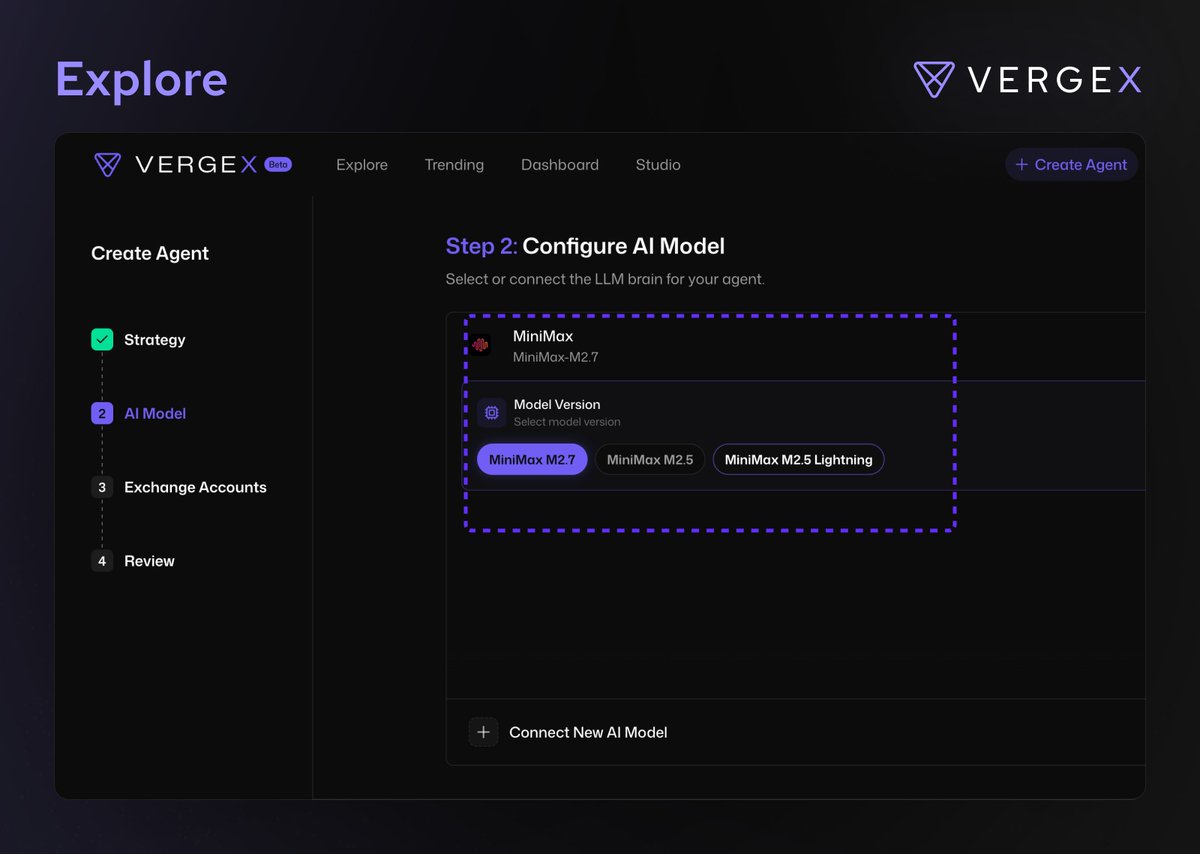Click the step 2 number icon

(x=102, y=414)
